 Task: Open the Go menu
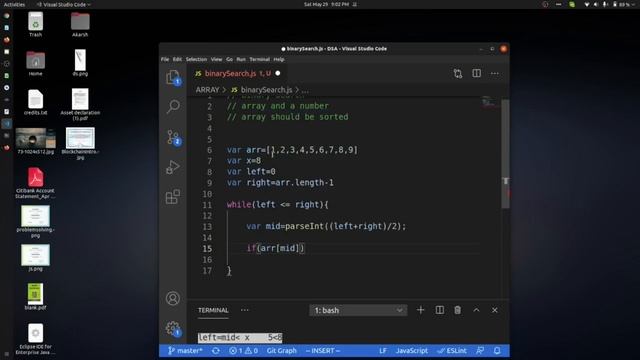click(229, 59)
